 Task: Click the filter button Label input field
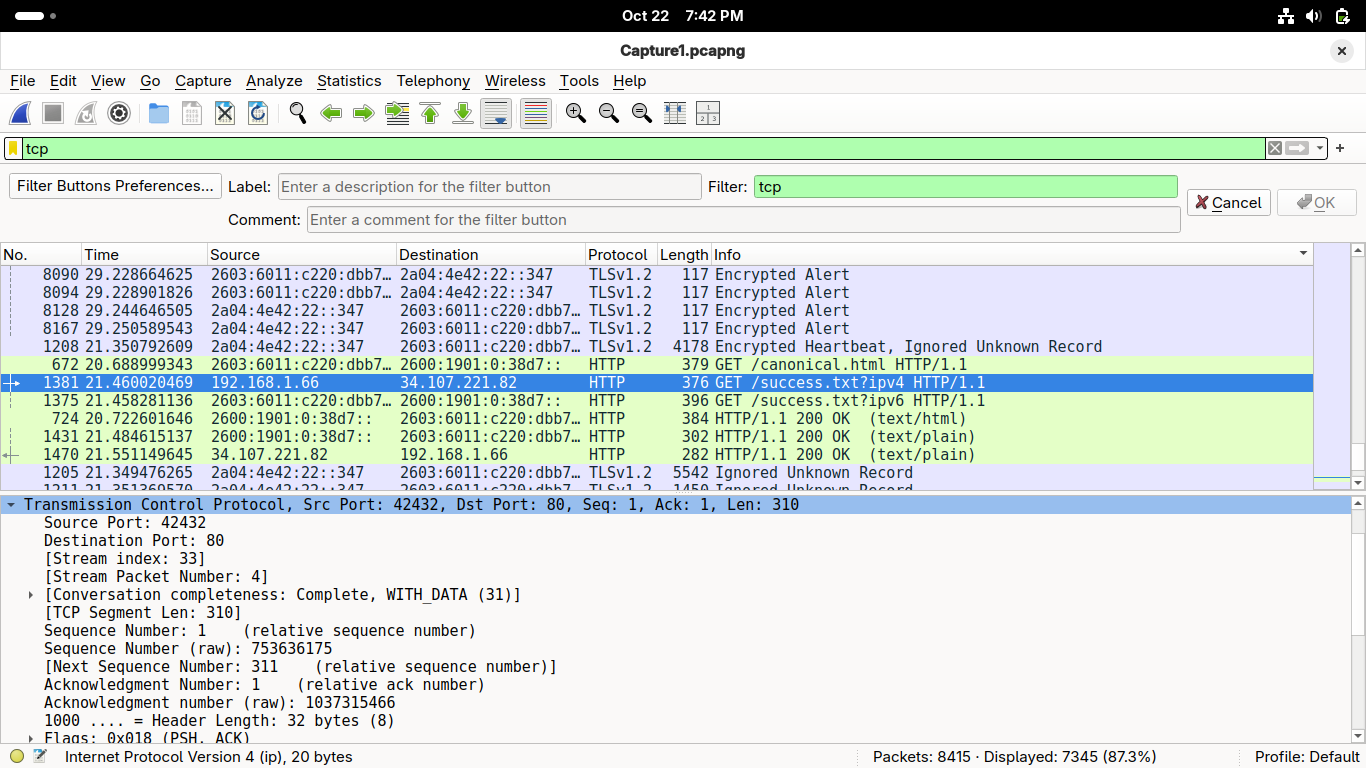click(x=489, y=187)
